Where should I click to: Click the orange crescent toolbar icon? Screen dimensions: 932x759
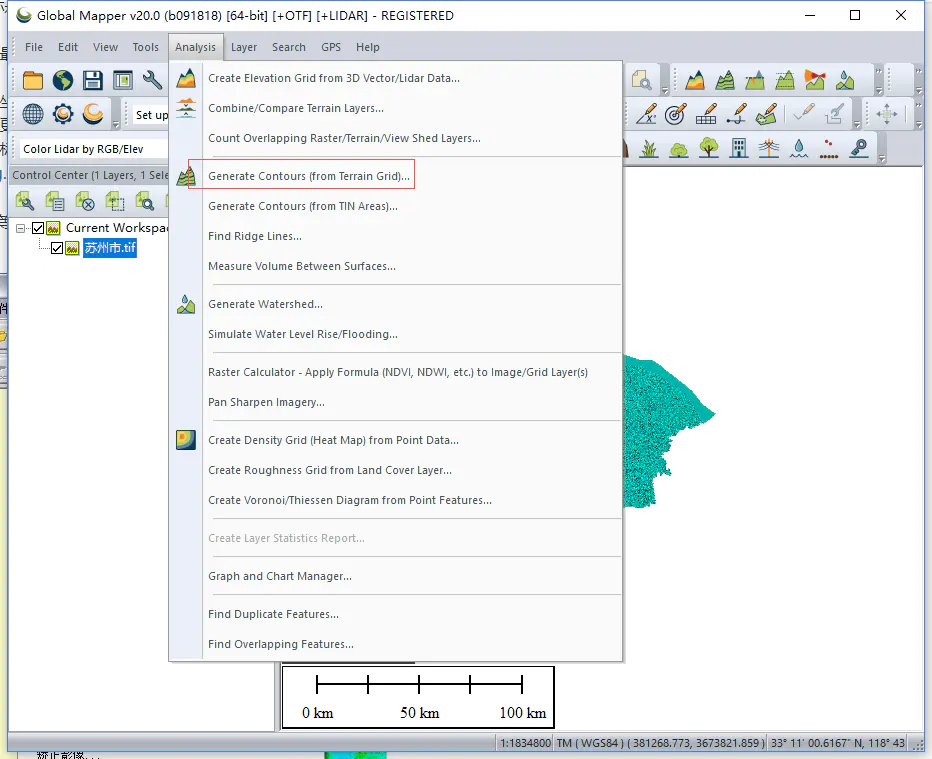click(x=93, y=114)
